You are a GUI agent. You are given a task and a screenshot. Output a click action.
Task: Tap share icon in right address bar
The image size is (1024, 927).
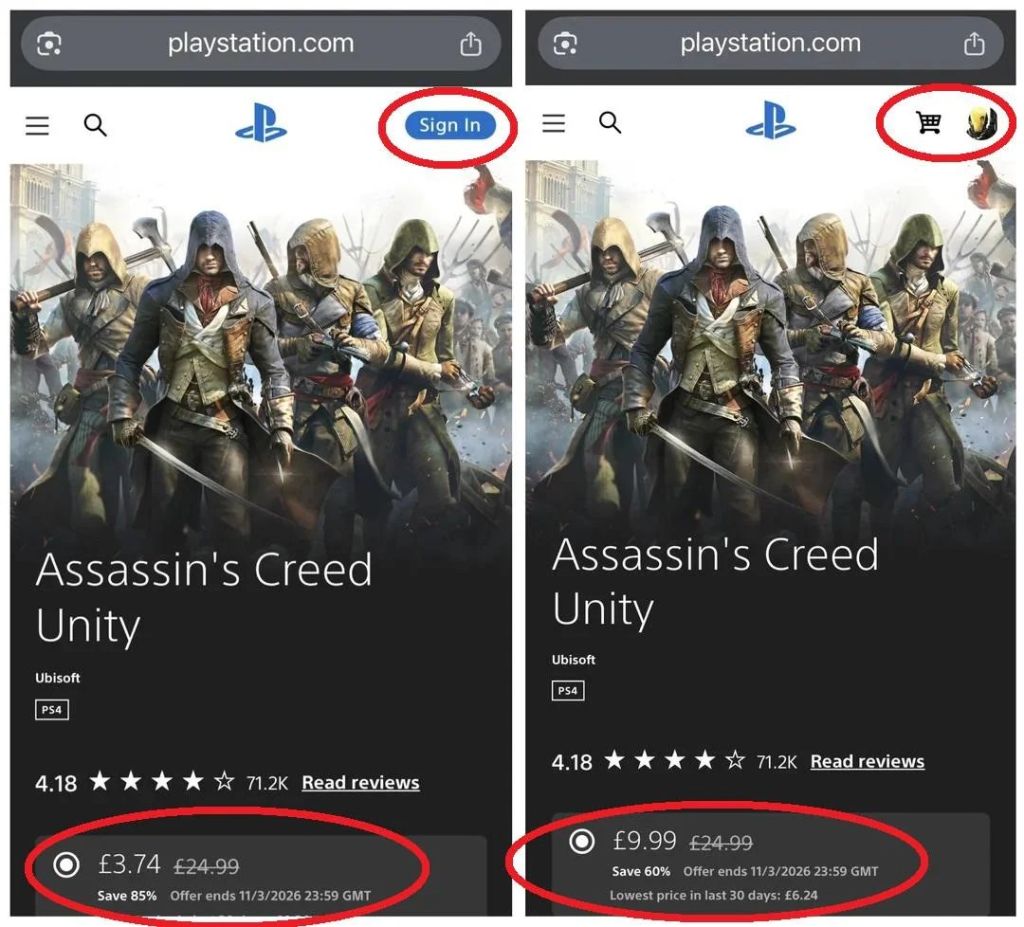coord(974,44)
